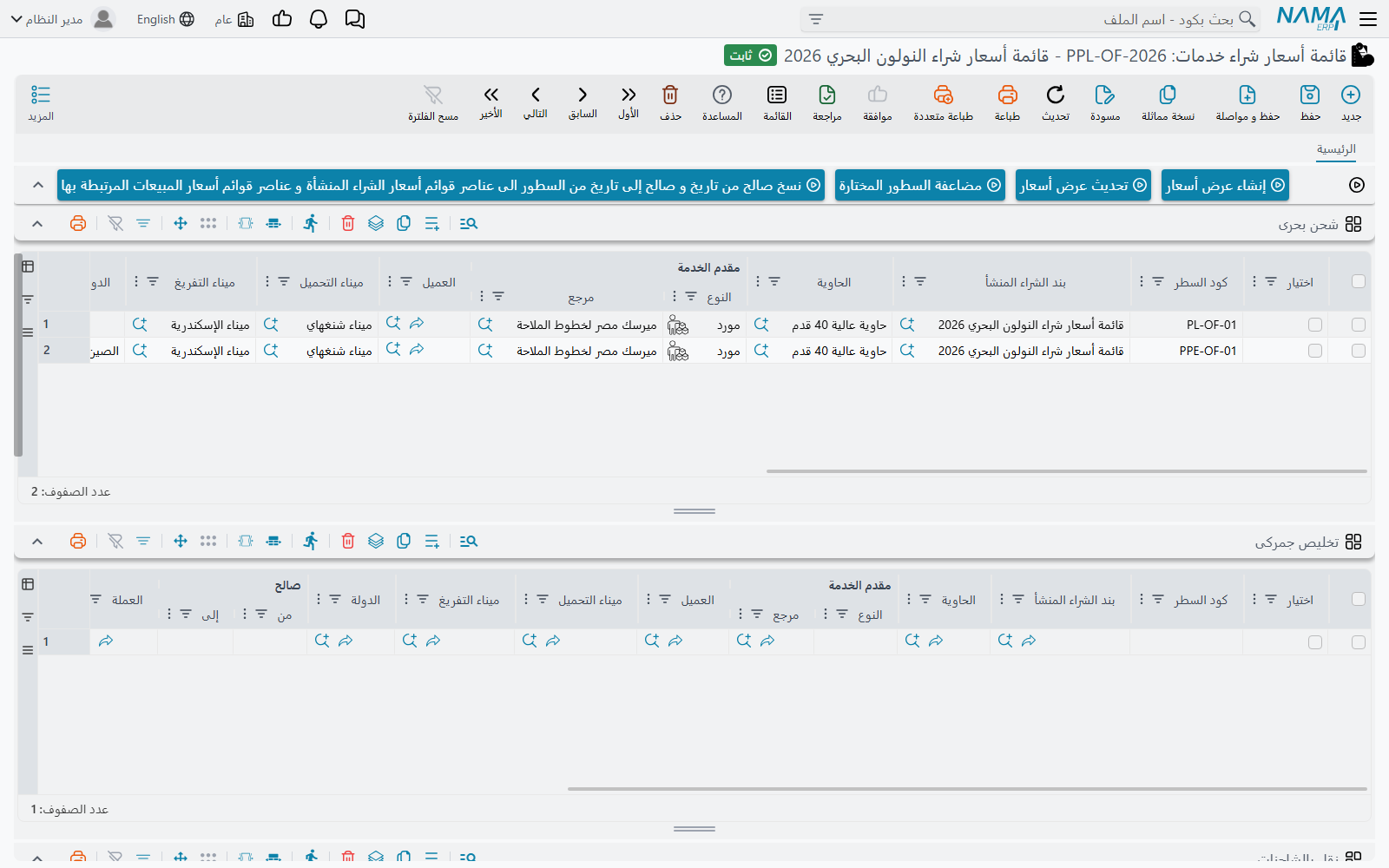This screenshot has width=1389, height=868.
Task: Click the نسخ صالح من تاريخ button
Action: 441,185
